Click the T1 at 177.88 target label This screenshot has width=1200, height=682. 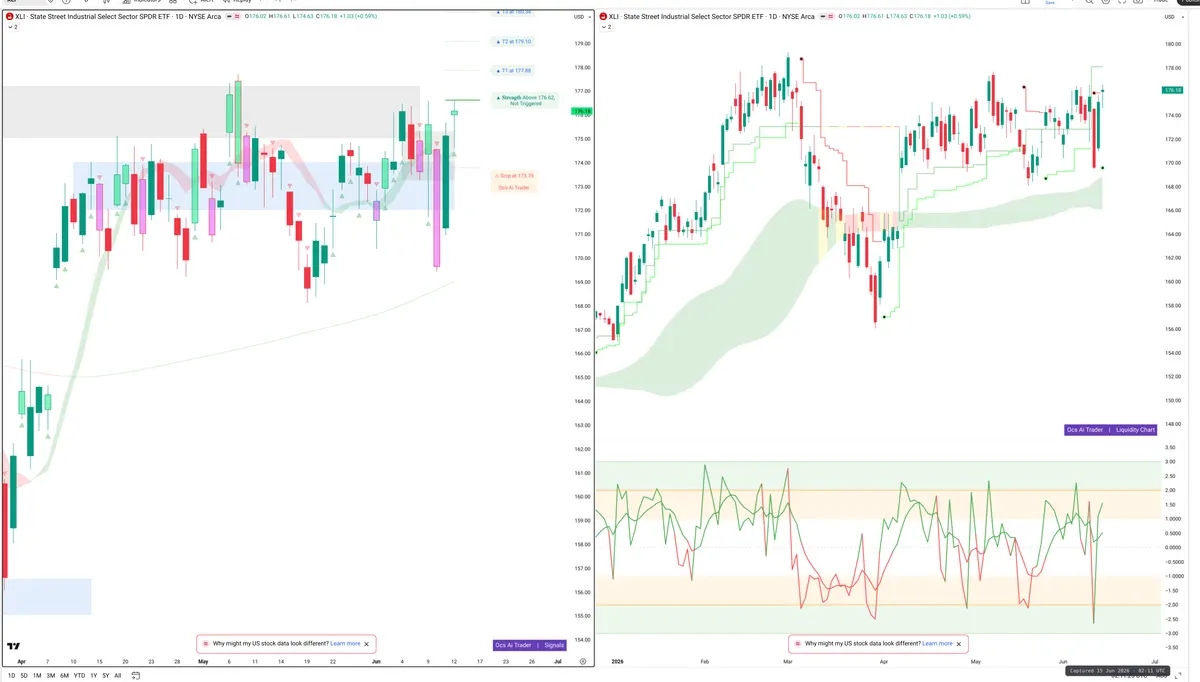click(x=515, y=71)
